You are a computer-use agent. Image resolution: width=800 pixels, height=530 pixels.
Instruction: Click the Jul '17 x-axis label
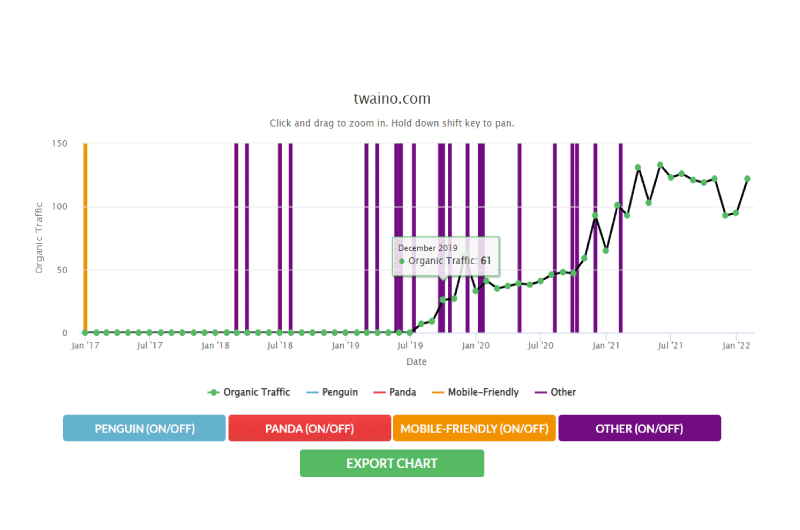[149, 346]
